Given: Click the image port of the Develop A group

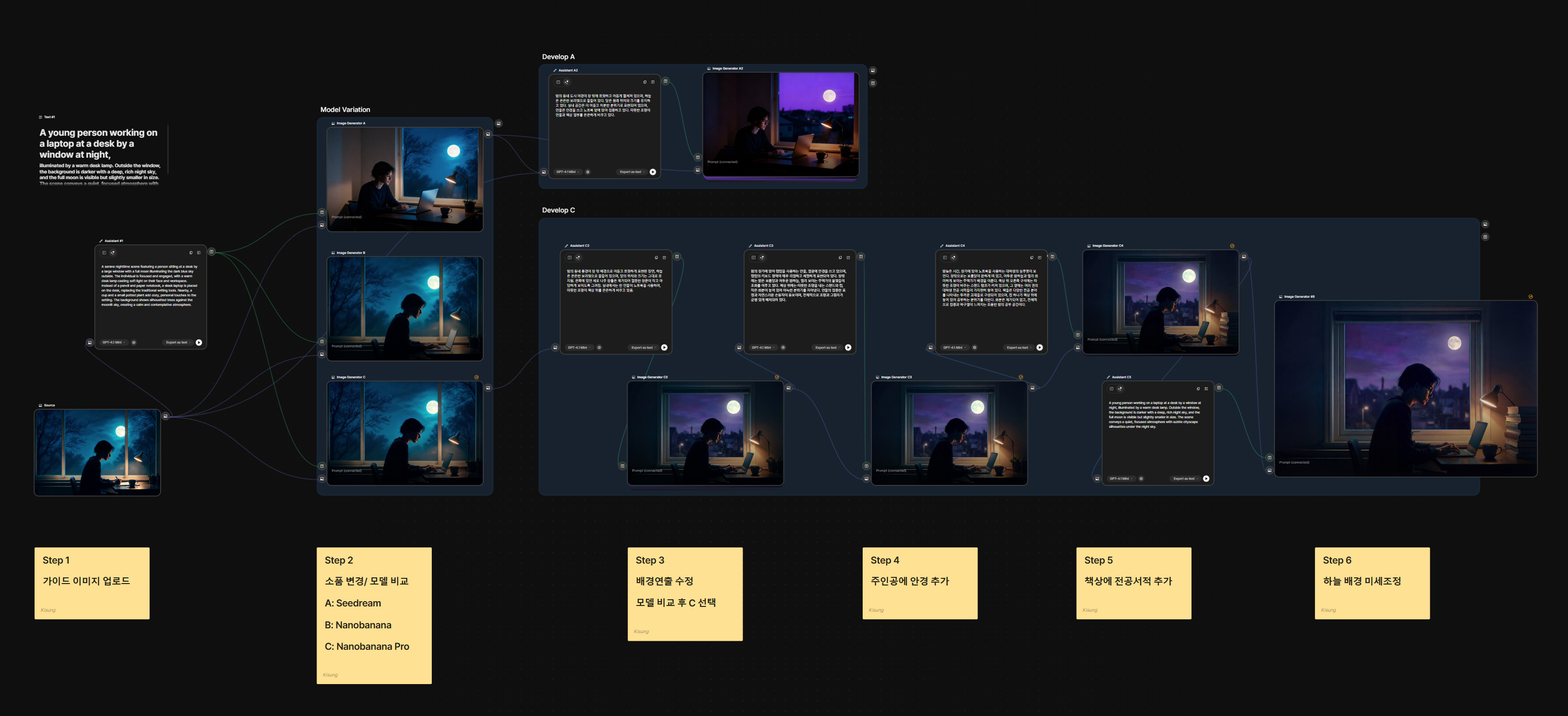Looking at the screenshot, I should 872,70.
